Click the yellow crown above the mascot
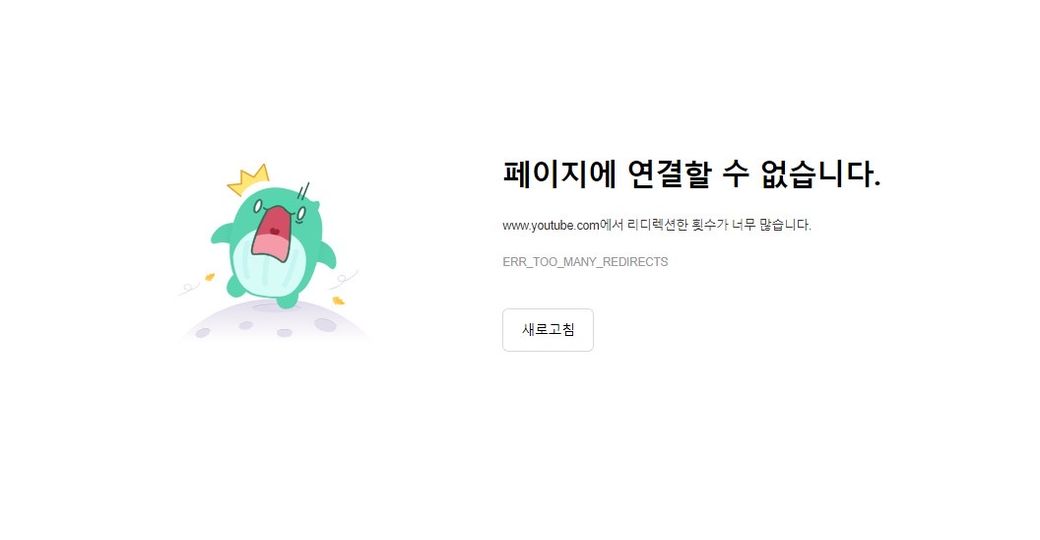This screenshot has height=540, width=1040. pos(249,180)
